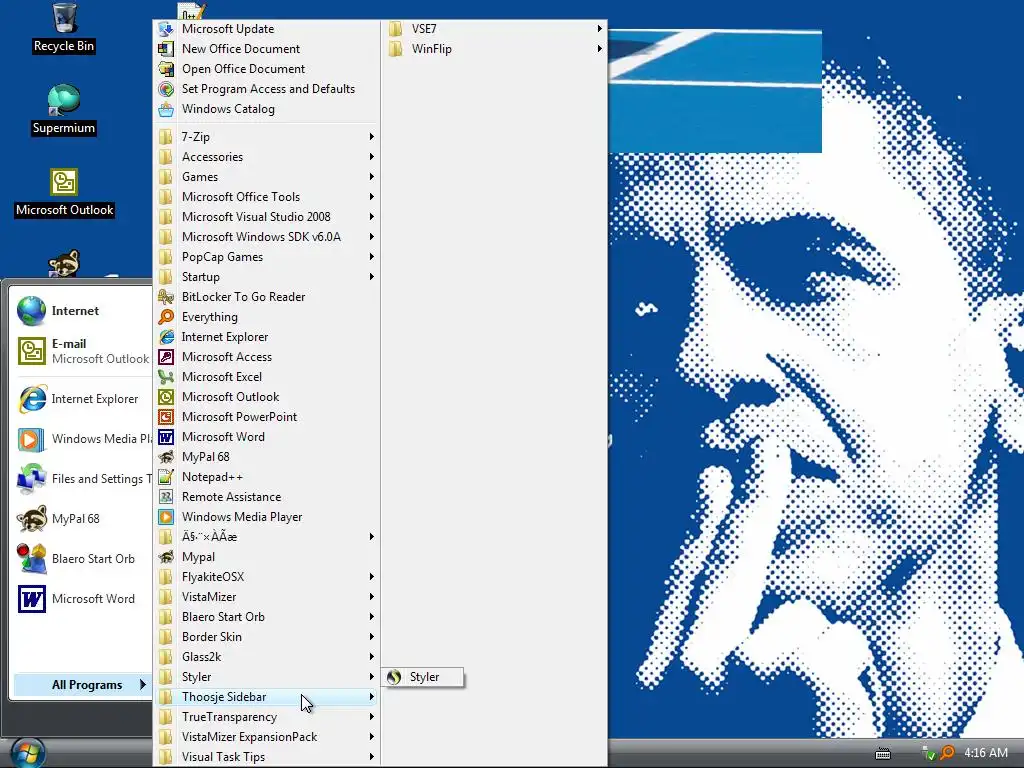Launch Styler from the submenu flyout
This screenshot has width=1024, height=768.
pyautogui.click(x=423, y=677)
